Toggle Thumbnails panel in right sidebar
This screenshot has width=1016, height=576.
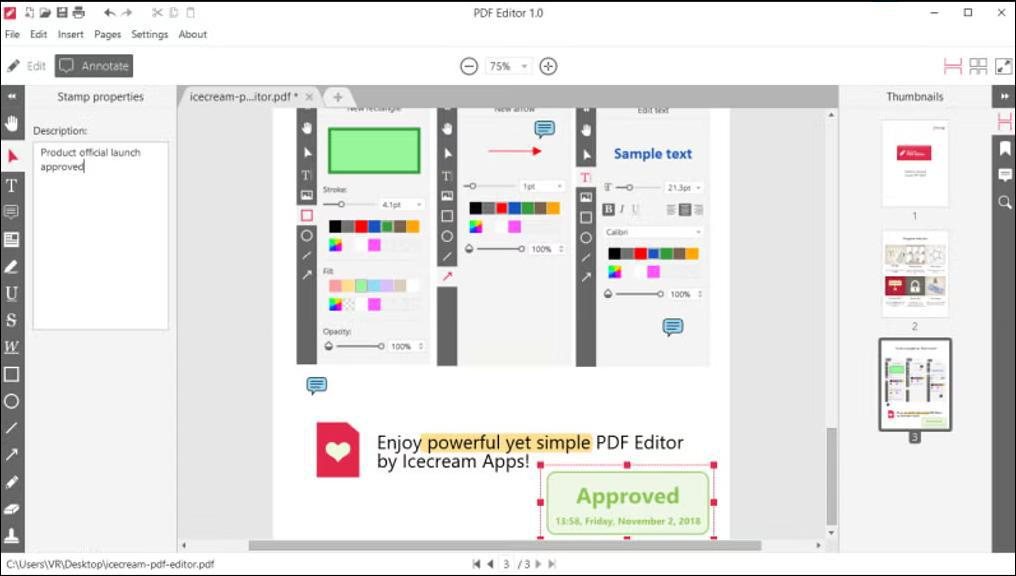pyautogui.click(x=1004, y=121)
